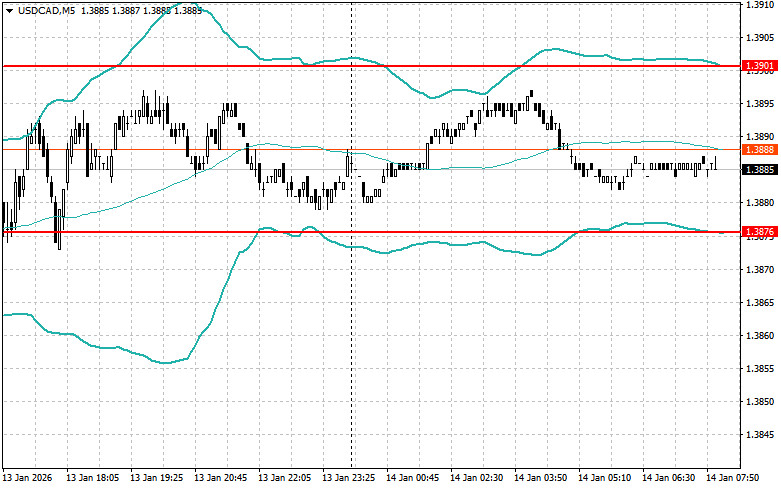
Task: Click the 1.3880 price scale value
Action: pyautogui.click(x=760, y=203)
